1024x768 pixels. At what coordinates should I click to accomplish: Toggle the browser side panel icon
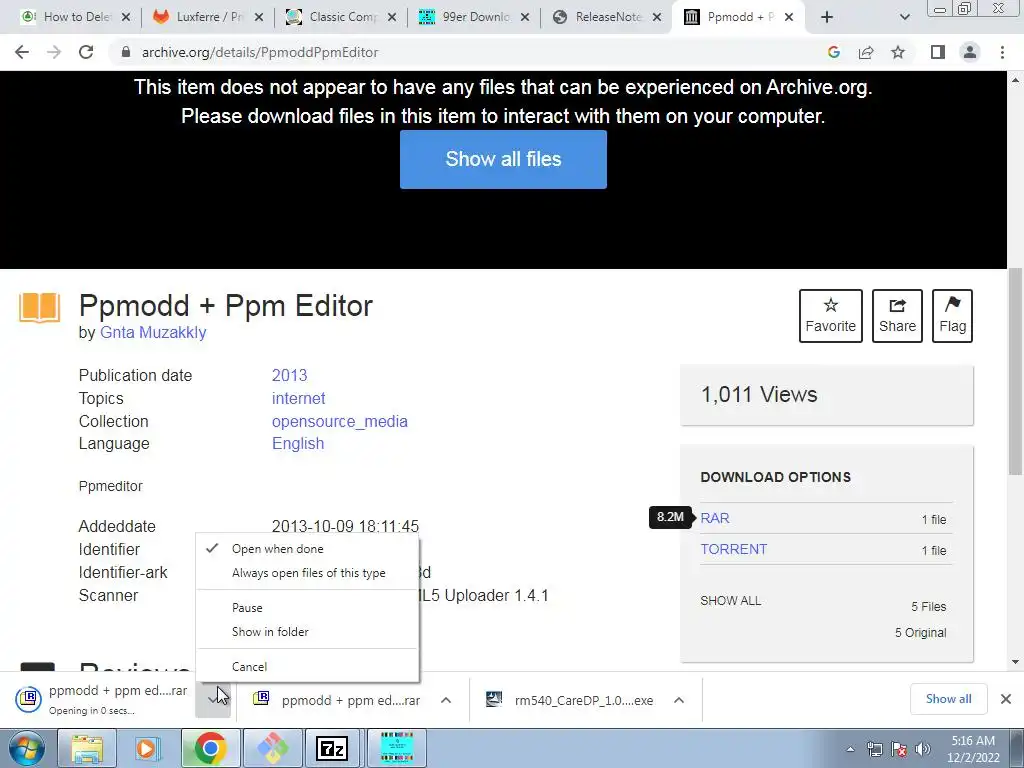938,52
